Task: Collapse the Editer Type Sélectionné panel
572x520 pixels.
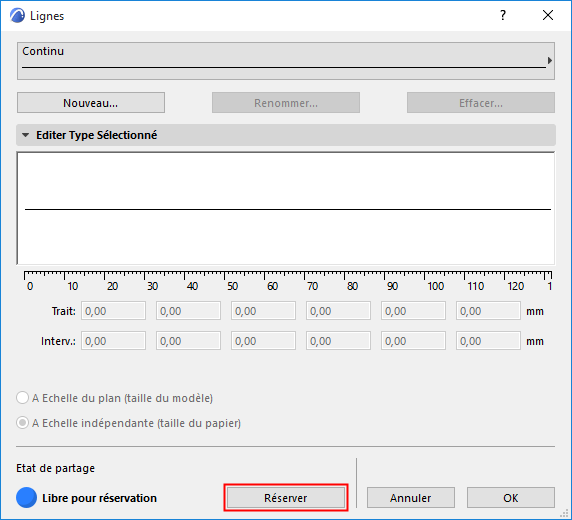Action: 25,135
